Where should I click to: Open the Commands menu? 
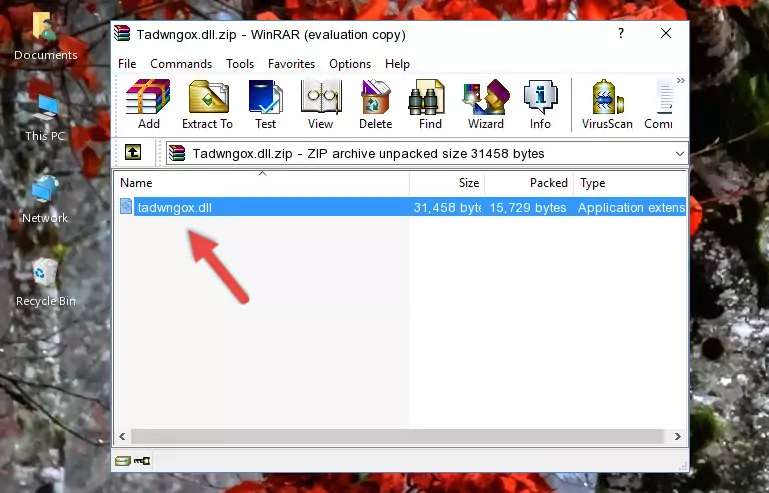181,64
